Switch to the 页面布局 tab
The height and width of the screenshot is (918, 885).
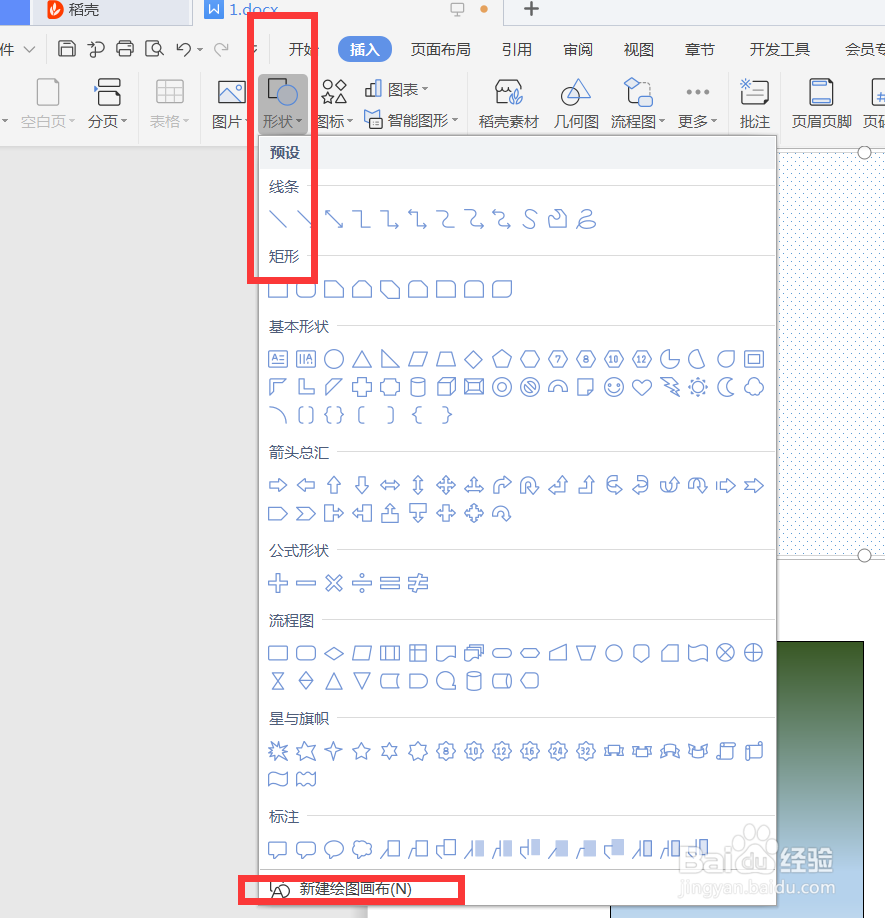(x=441, y=50)
